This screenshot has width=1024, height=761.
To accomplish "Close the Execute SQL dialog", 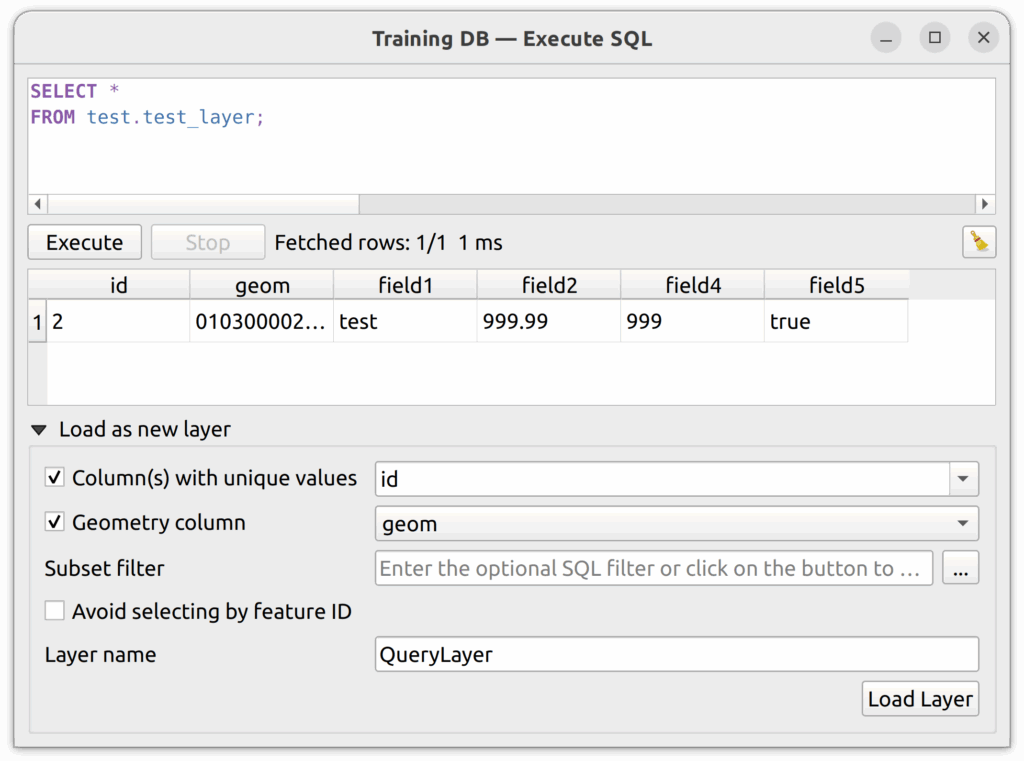I will (x=984, y=39).
